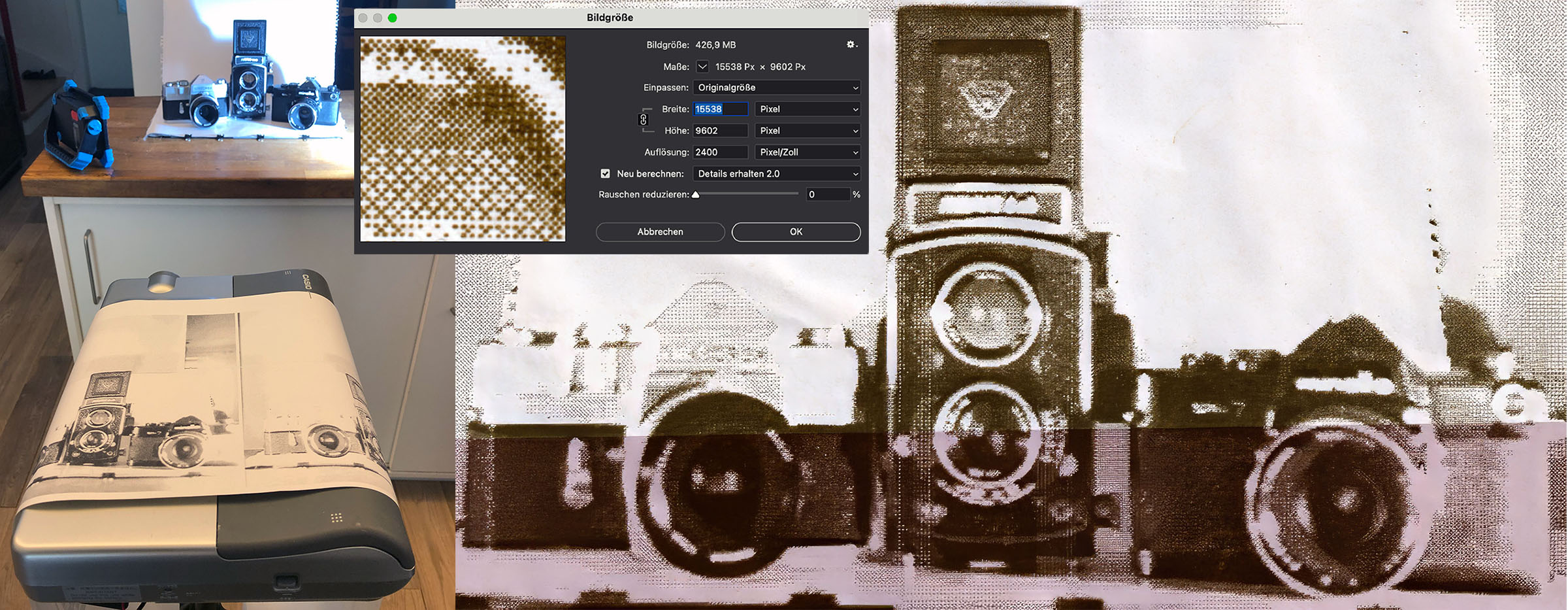Open the Auflösung unit dropdown (Pixel/Zoll)

click(x=808, y=152)
